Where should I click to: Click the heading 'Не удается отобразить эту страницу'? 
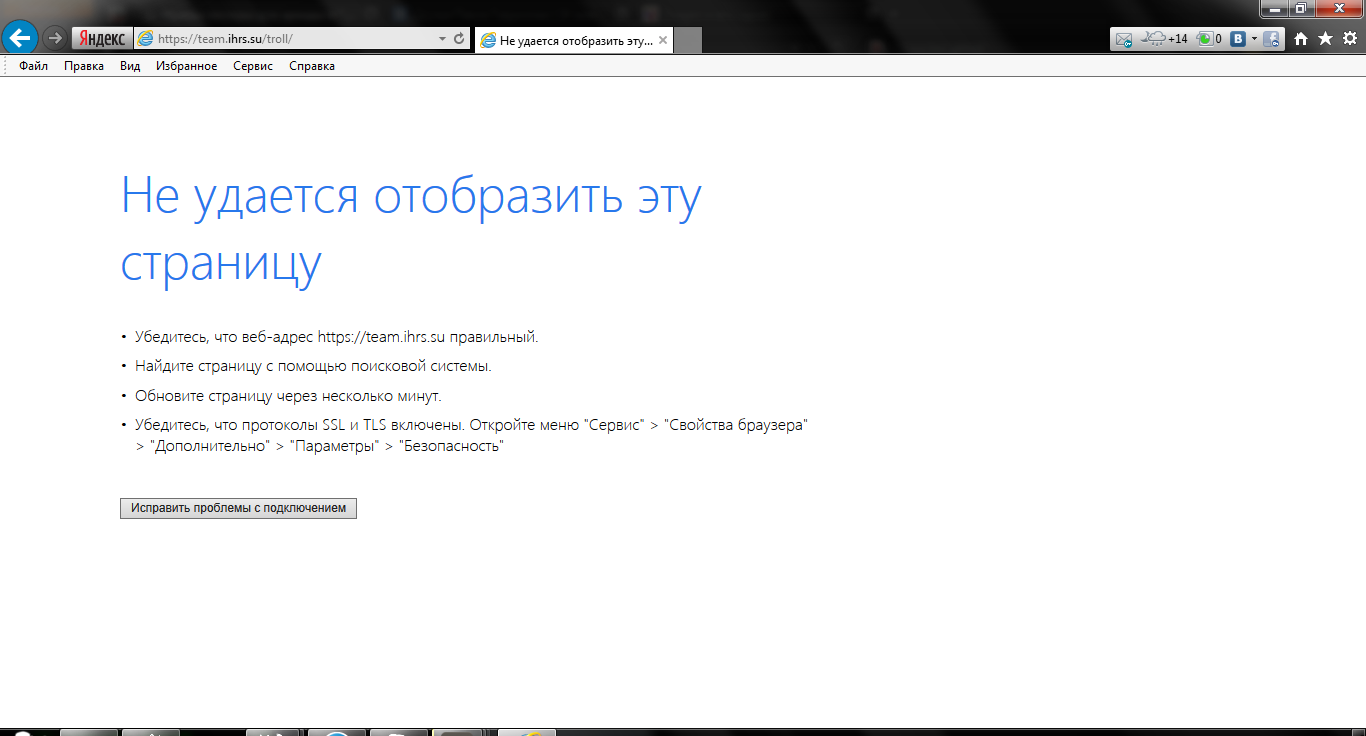tap(411, 229)
